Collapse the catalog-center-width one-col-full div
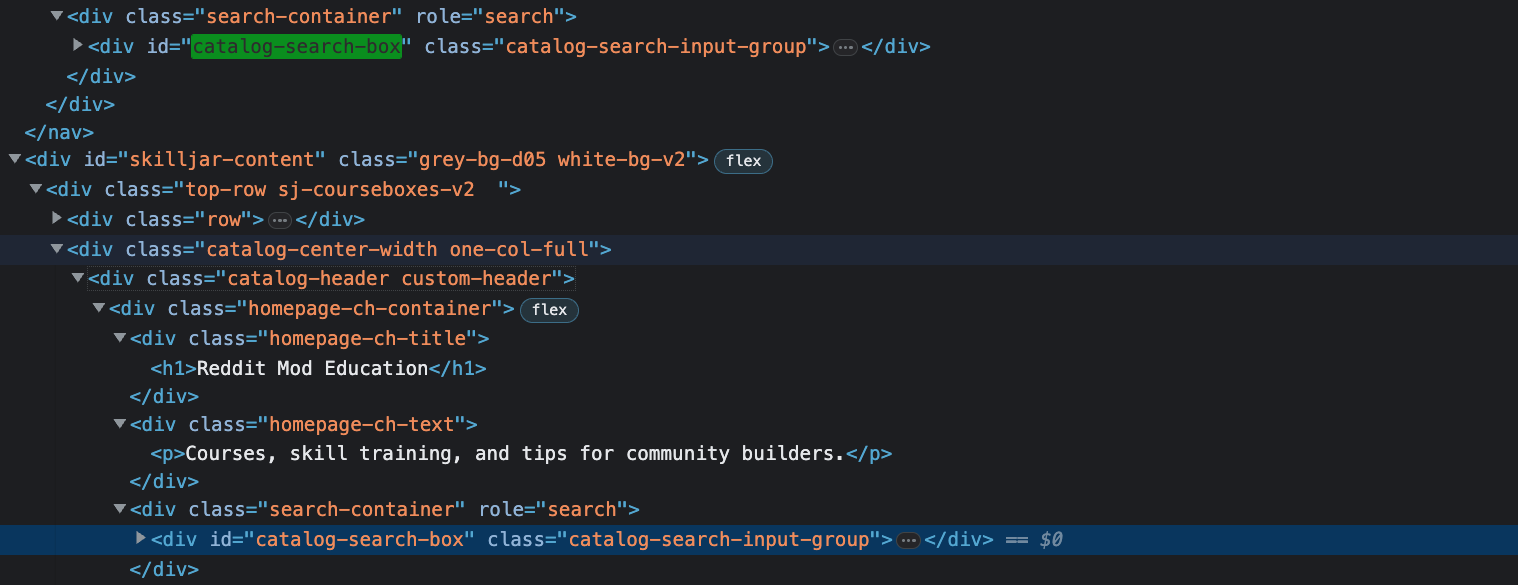This screenshot has width=1518, height=585. pyautogui.click(x=57, y=249)
